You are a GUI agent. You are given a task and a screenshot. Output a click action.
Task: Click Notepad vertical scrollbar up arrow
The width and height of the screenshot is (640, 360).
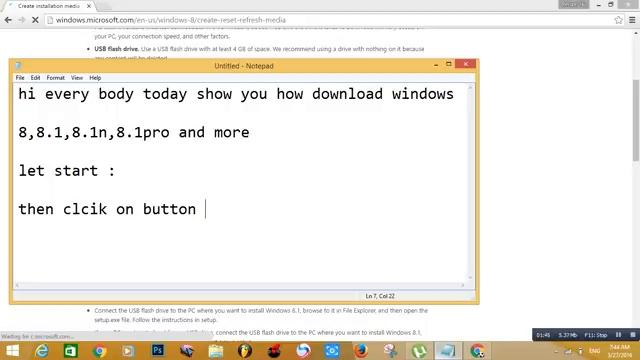[x=470, y=87]
